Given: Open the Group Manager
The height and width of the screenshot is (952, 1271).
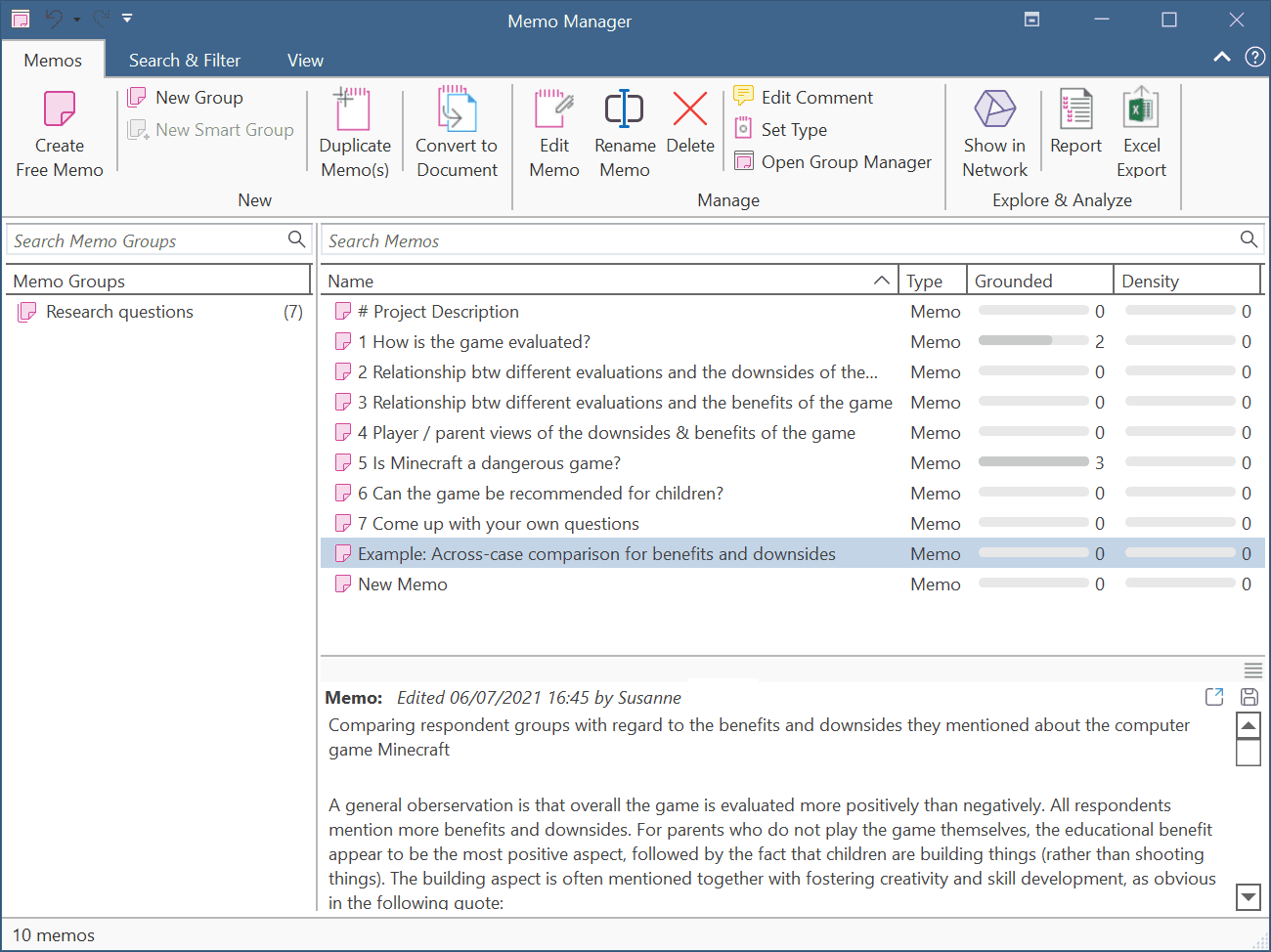Looking at the screenshot, I should (x=832, y=162).
